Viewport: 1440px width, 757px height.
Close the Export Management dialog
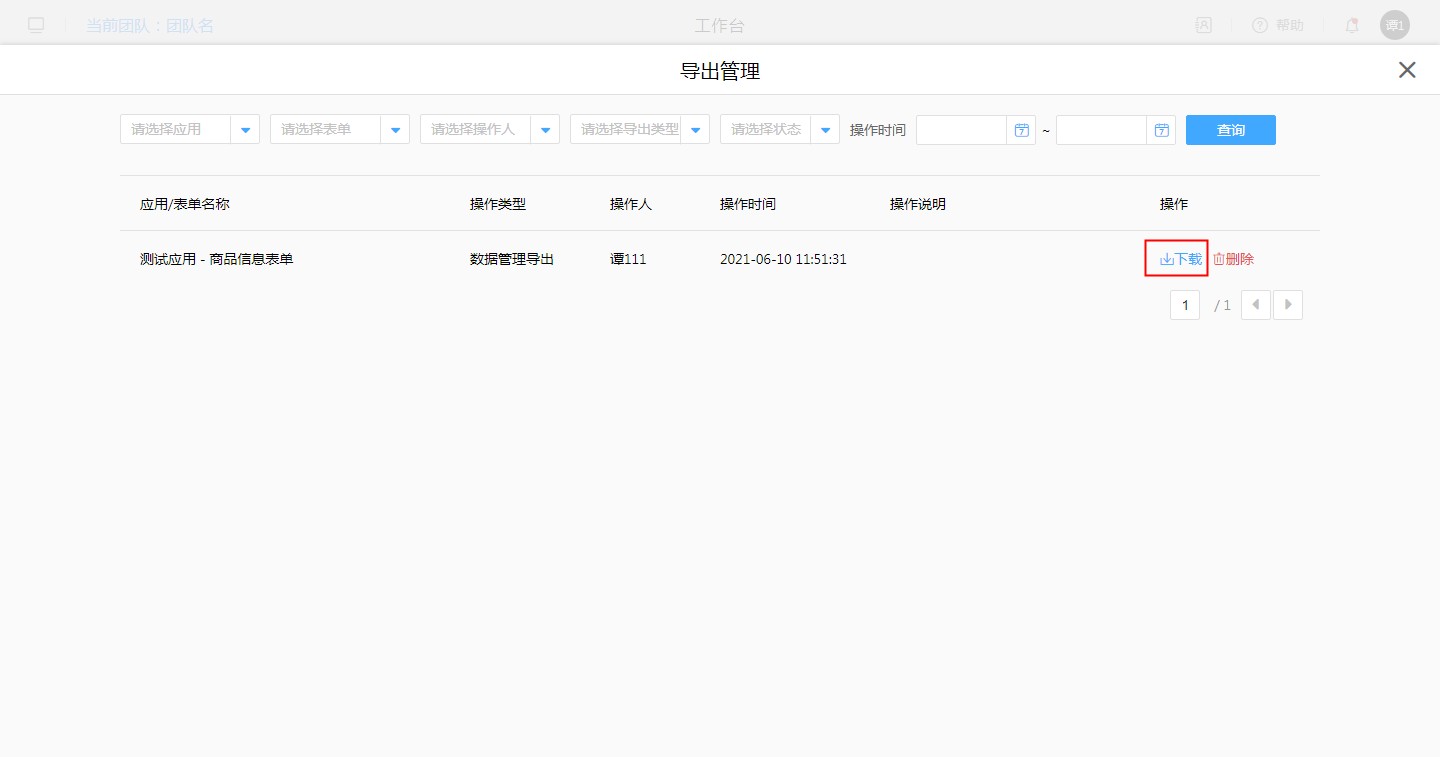pyautogui.click(x=1407, y=70)
